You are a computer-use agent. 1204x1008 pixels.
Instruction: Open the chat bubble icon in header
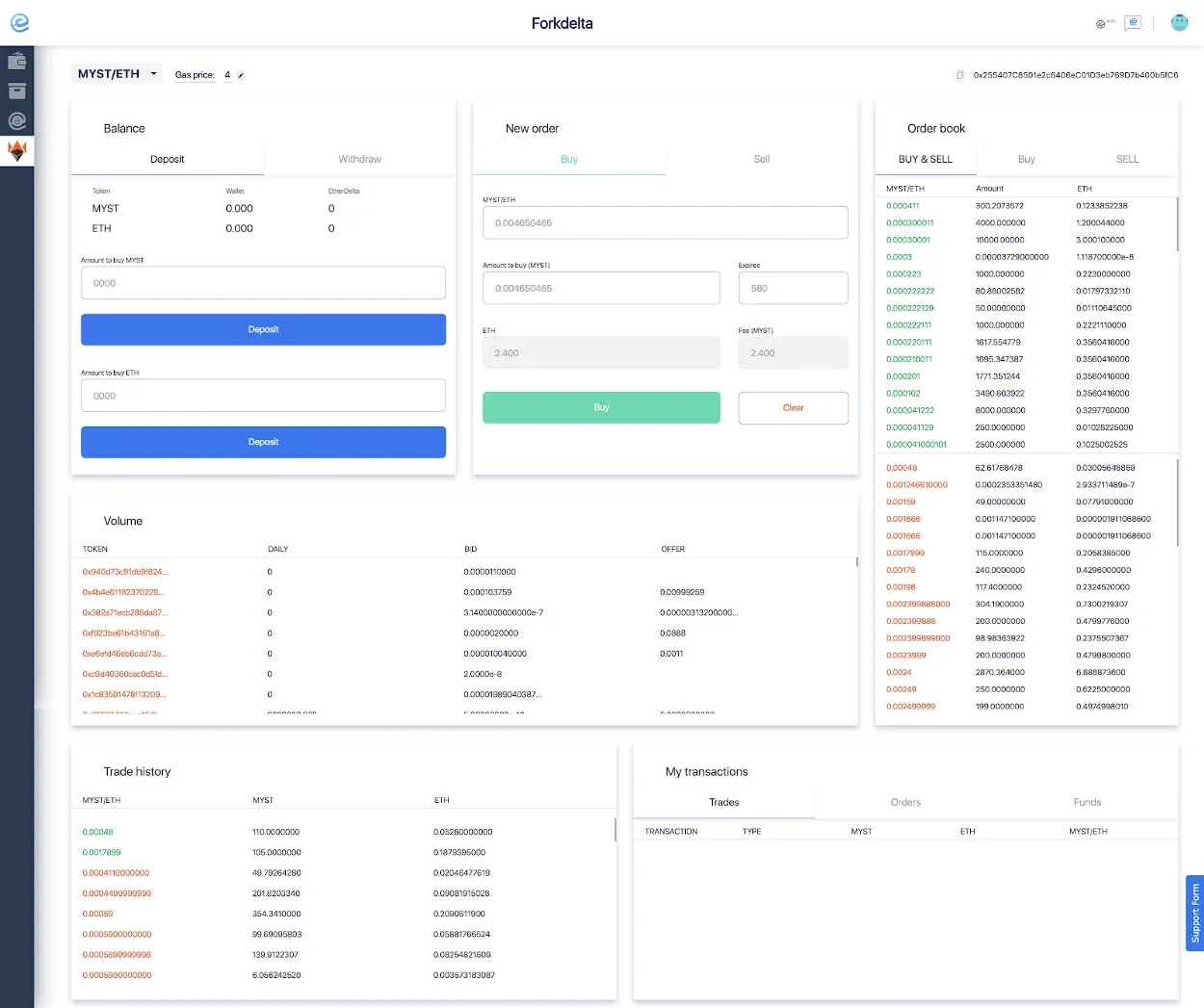point(1133,22)
